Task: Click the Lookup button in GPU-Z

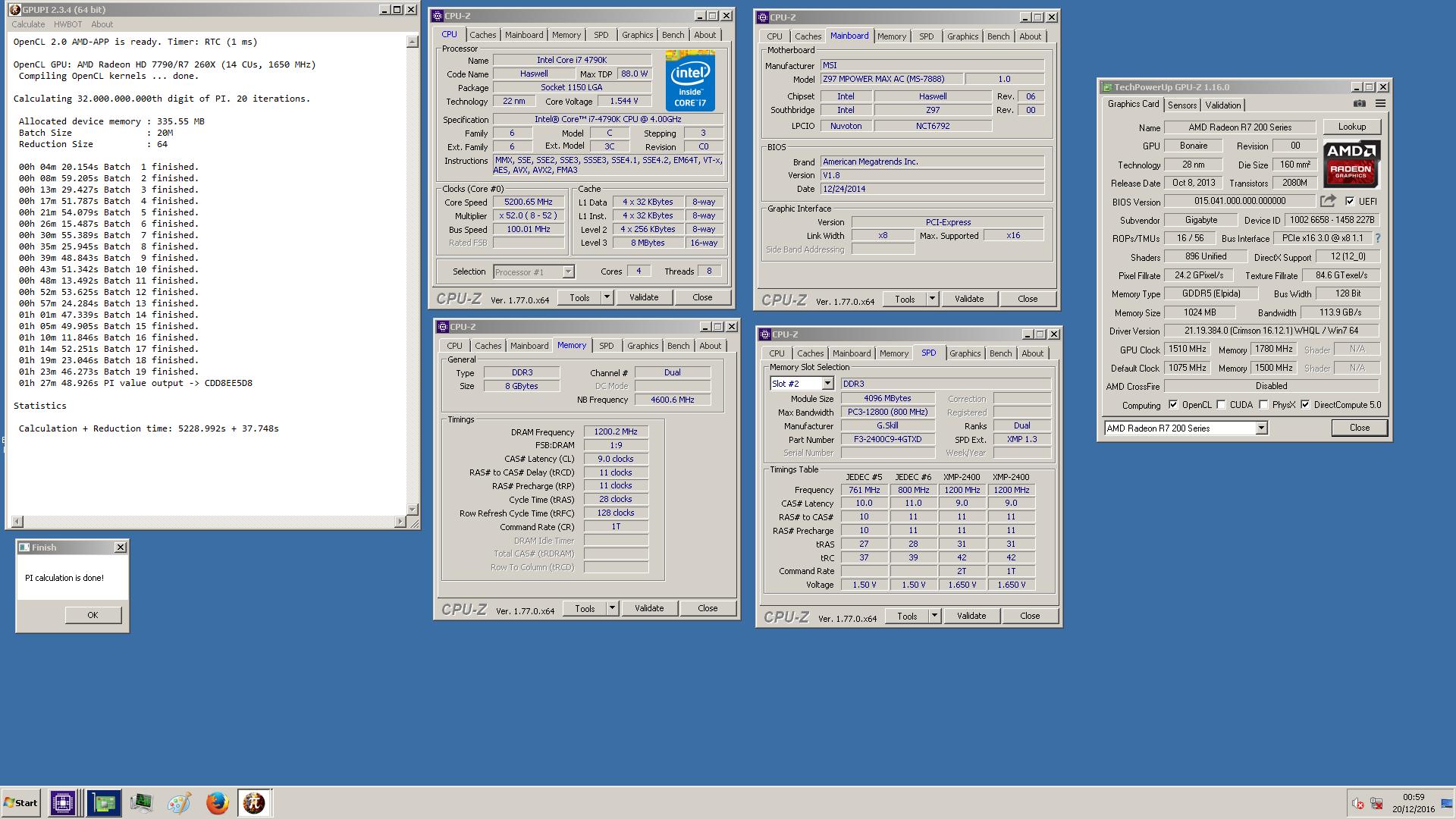Action: click(1351, 127)
